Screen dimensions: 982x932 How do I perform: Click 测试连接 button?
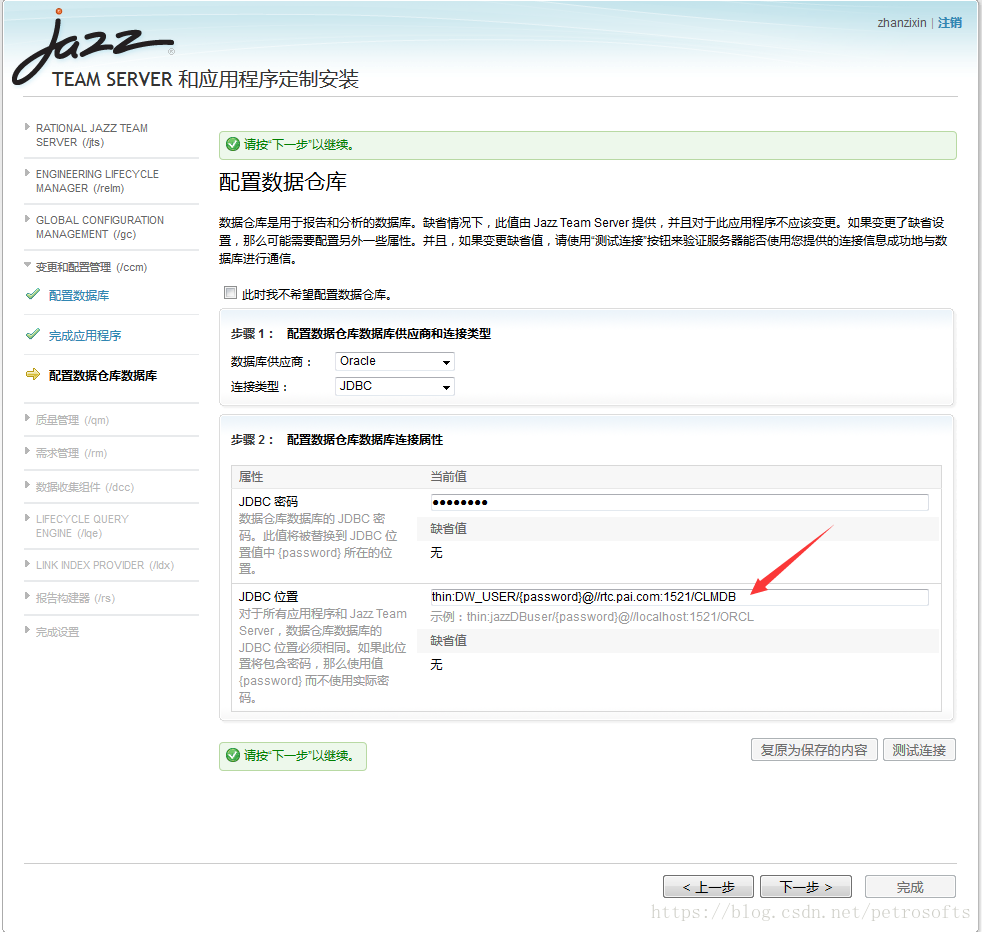919,750
